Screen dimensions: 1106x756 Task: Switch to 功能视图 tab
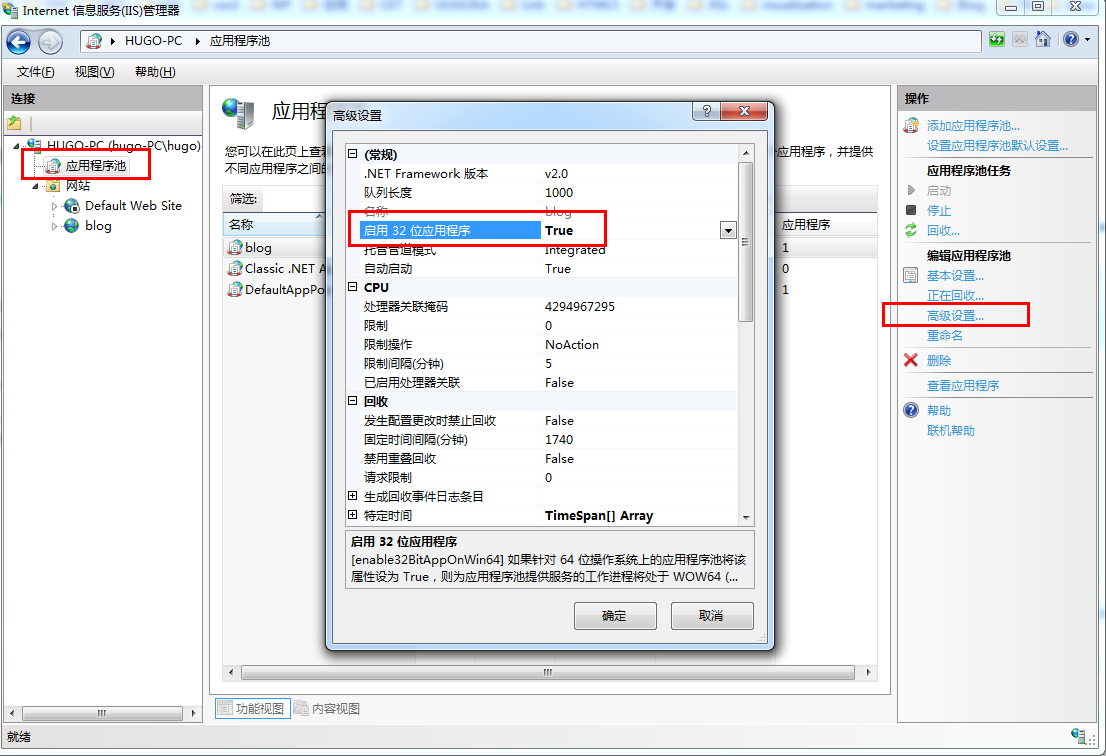(x=253, y=708)
